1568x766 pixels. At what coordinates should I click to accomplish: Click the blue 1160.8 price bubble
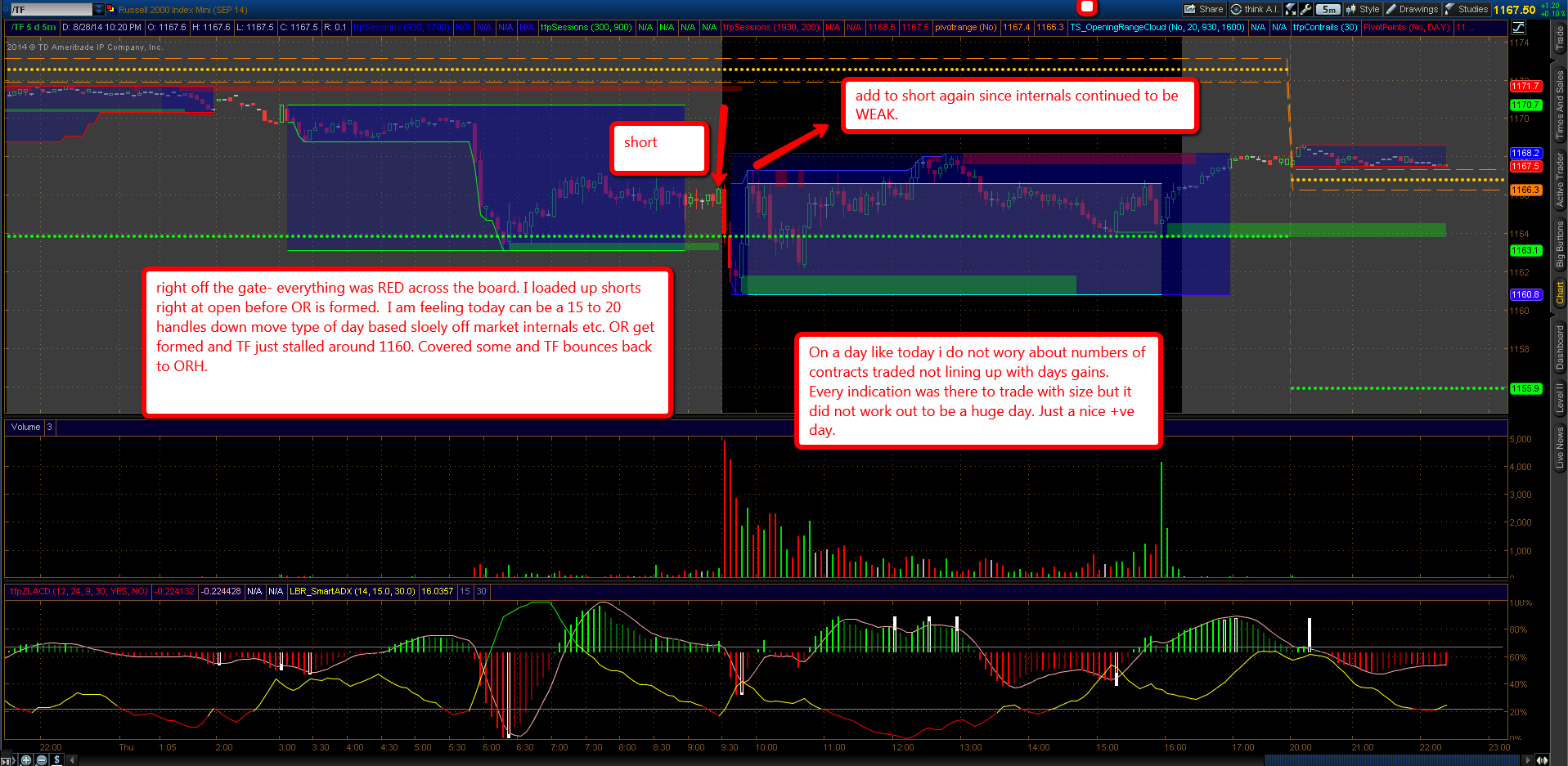[x=1525, y=294]
